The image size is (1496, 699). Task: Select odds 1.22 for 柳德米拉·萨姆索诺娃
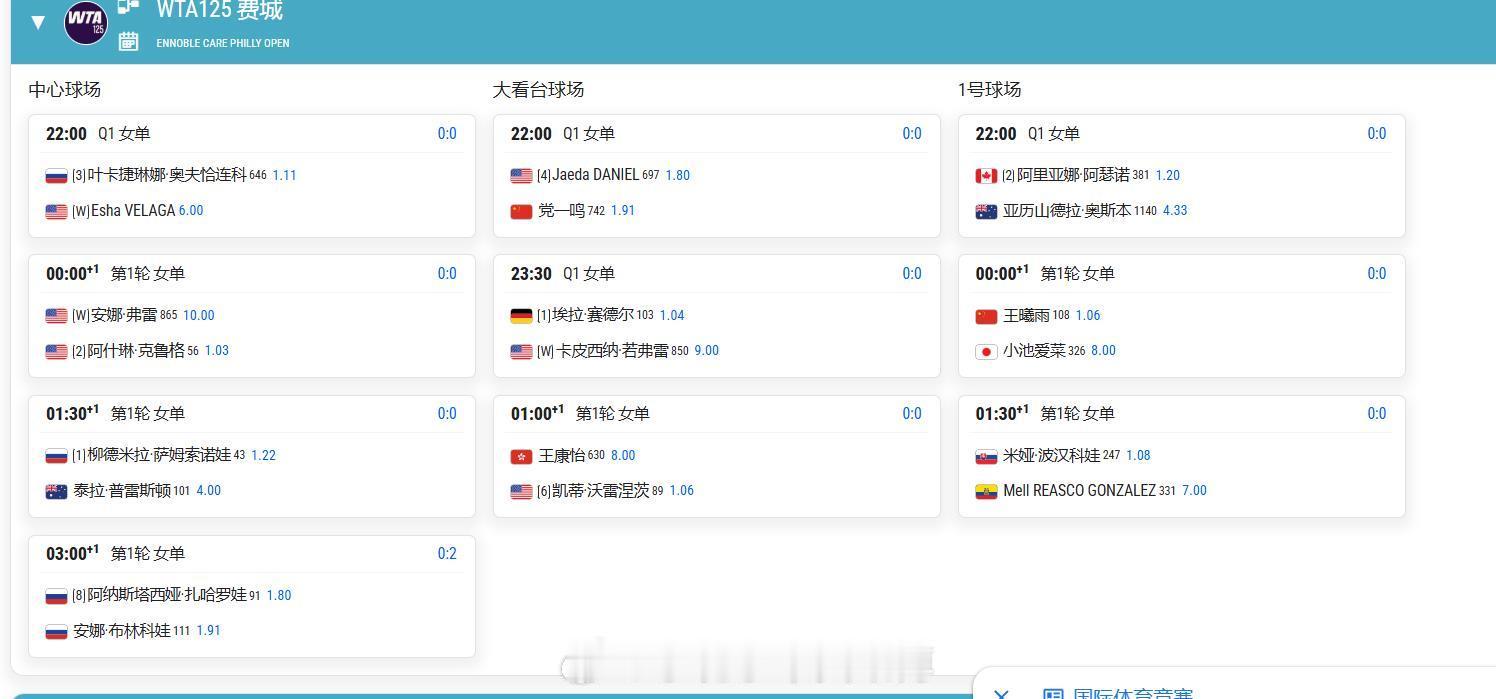[x=263, y=455]
